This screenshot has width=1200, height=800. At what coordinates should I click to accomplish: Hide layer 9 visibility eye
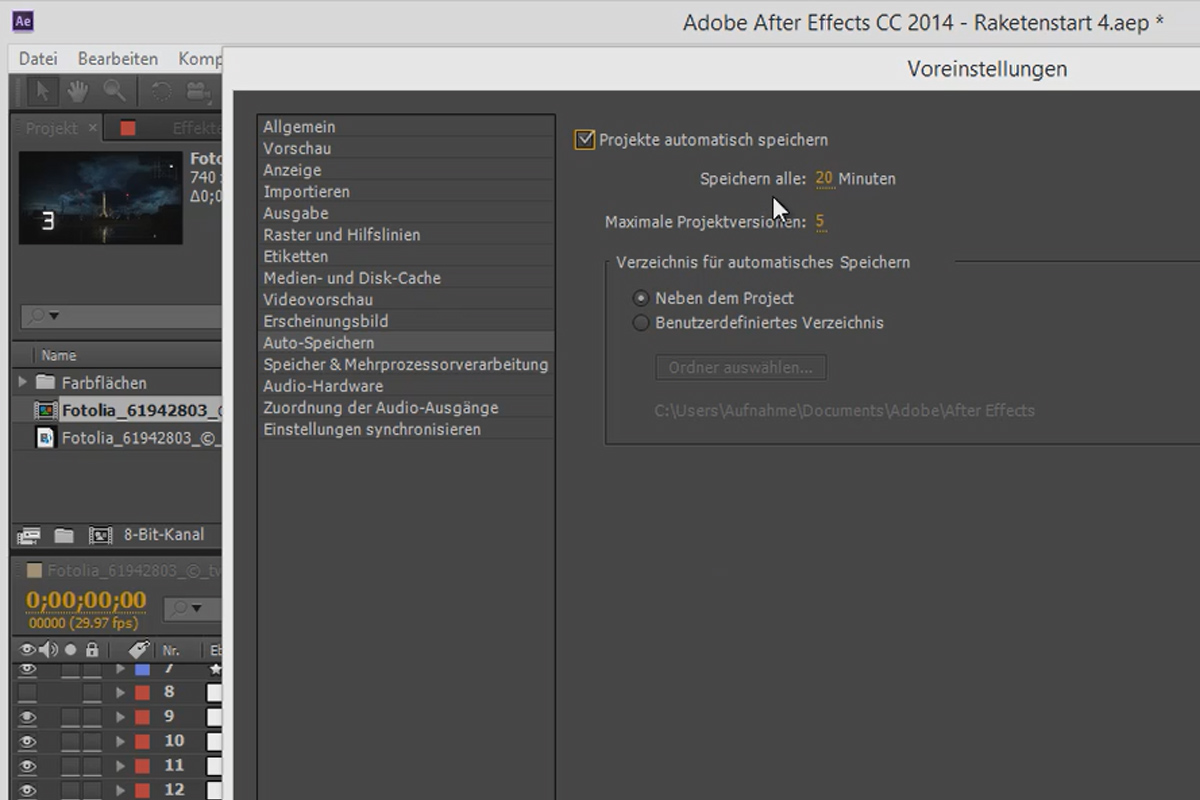click(27, 717)
